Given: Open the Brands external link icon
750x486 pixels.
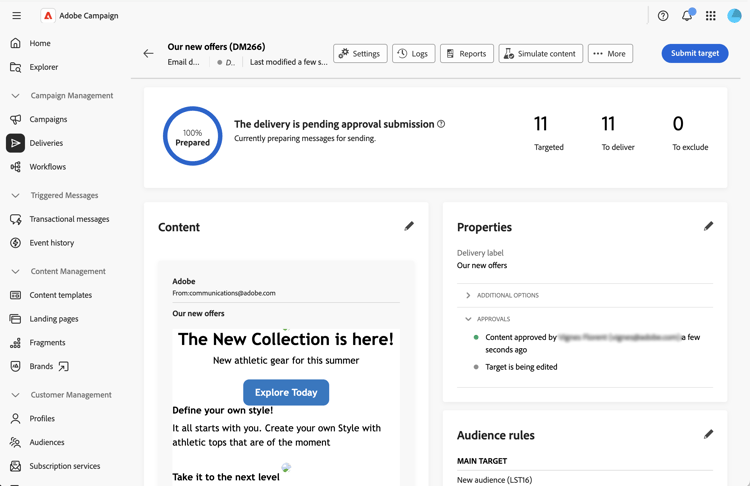Looking at the screenshot, I should pos(63,366).
